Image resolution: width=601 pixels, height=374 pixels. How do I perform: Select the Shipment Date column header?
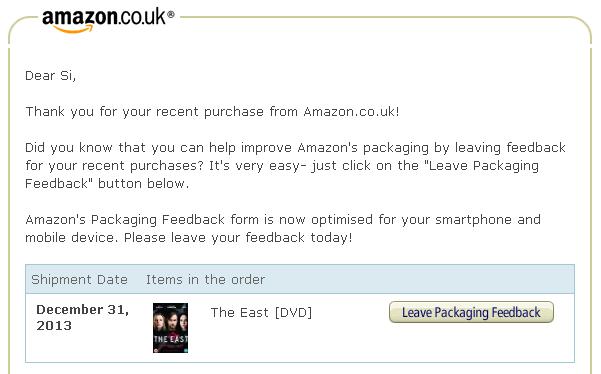point(79,280)
